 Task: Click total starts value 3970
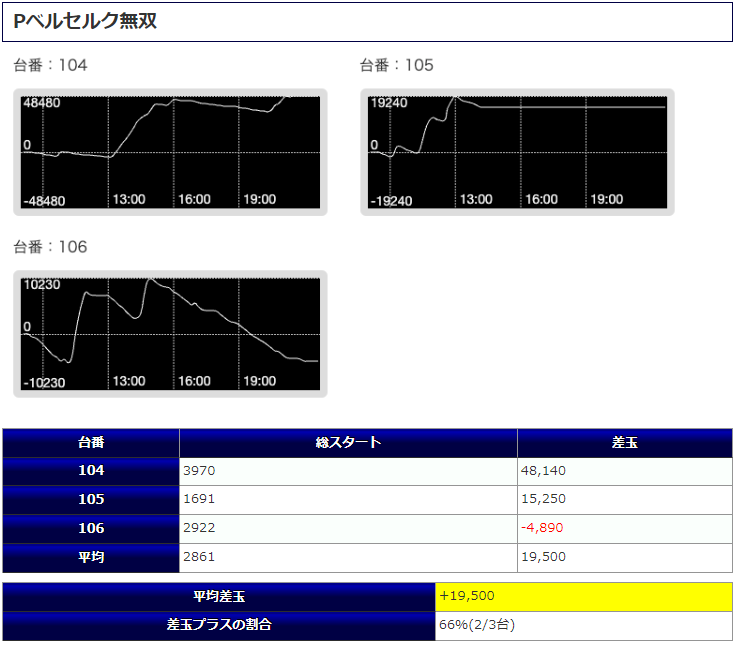click(x=199, y=471)
